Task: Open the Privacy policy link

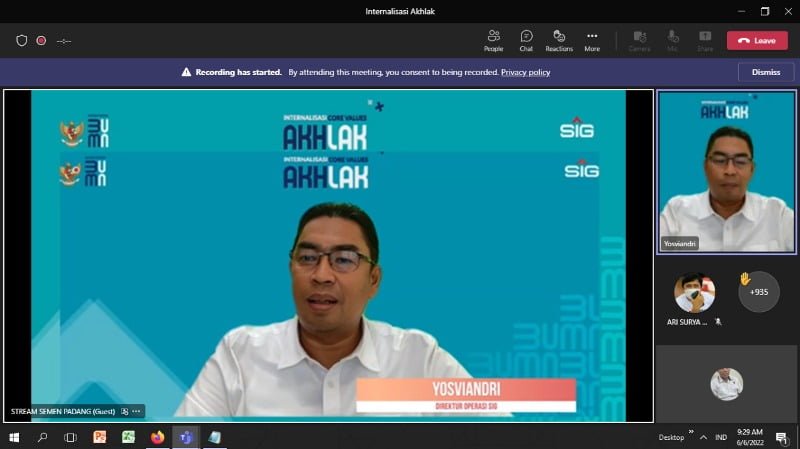Action: [525, 72]
